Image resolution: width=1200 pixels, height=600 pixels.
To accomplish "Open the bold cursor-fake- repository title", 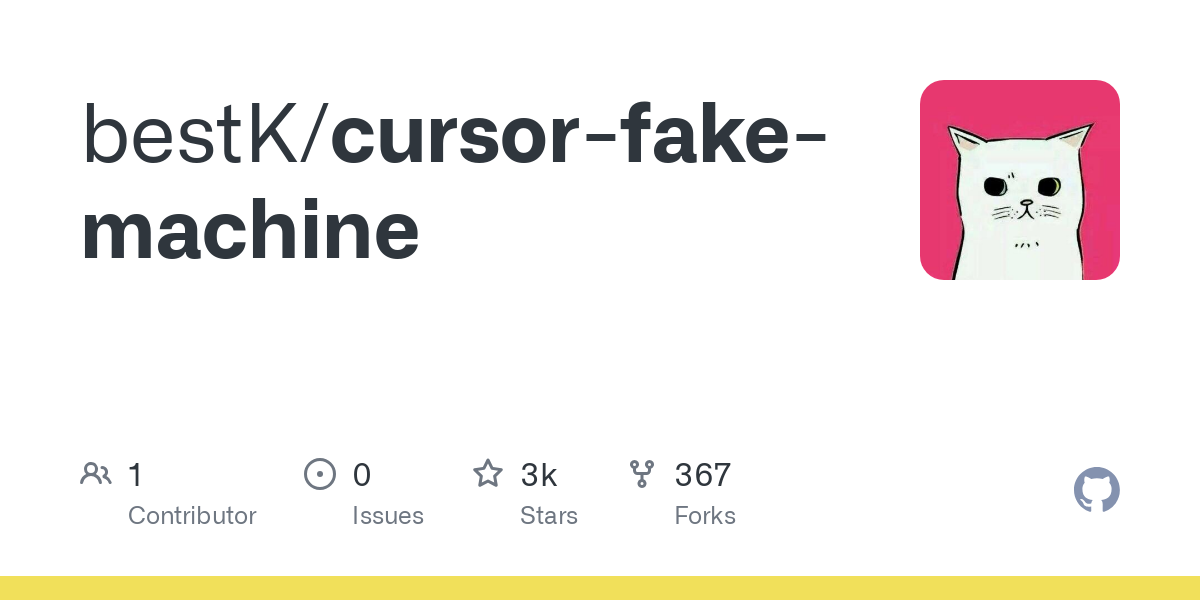I will 578,136.
